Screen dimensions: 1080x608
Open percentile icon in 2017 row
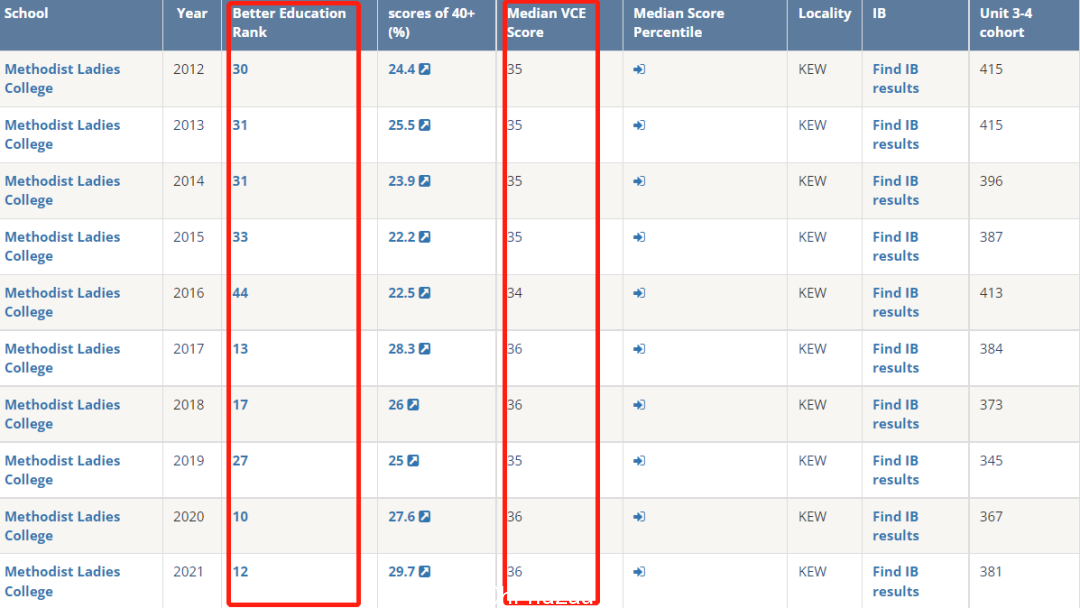tap(639, 349)
